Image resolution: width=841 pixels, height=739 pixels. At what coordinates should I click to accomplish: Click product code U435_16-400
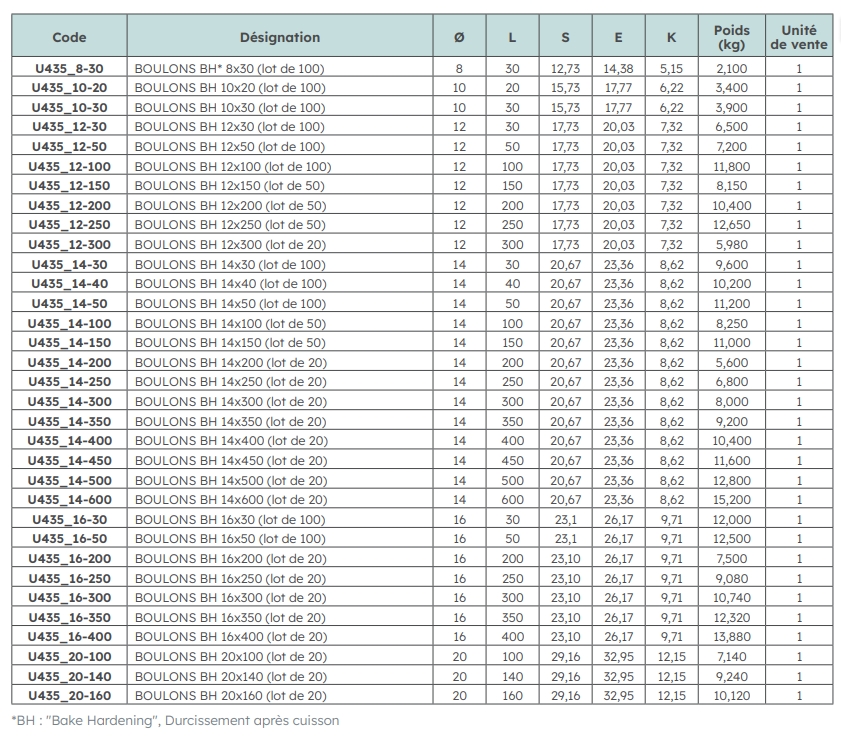click(69, 637)
